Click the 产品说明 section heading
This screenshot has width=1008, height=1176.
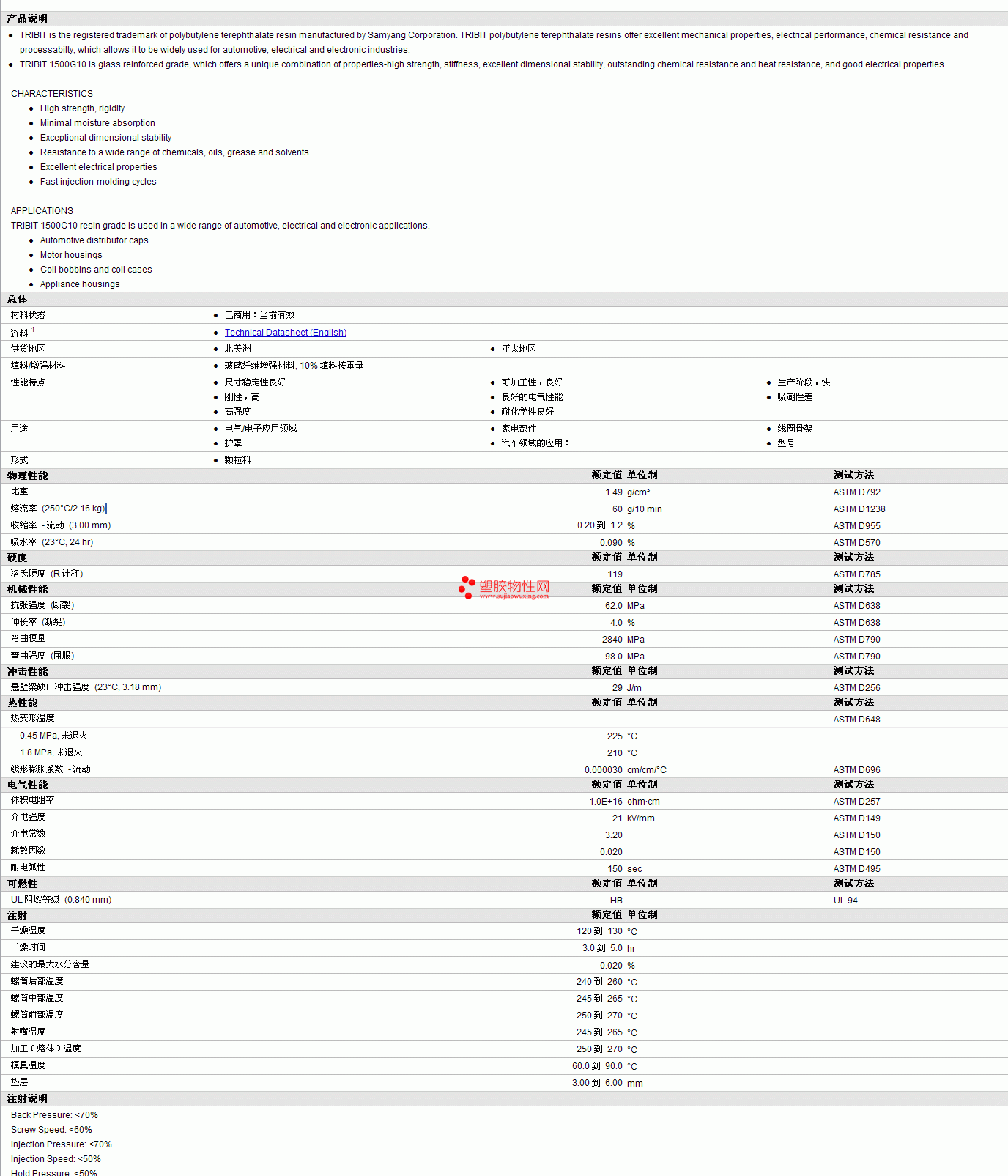click(x=27, y=18)
